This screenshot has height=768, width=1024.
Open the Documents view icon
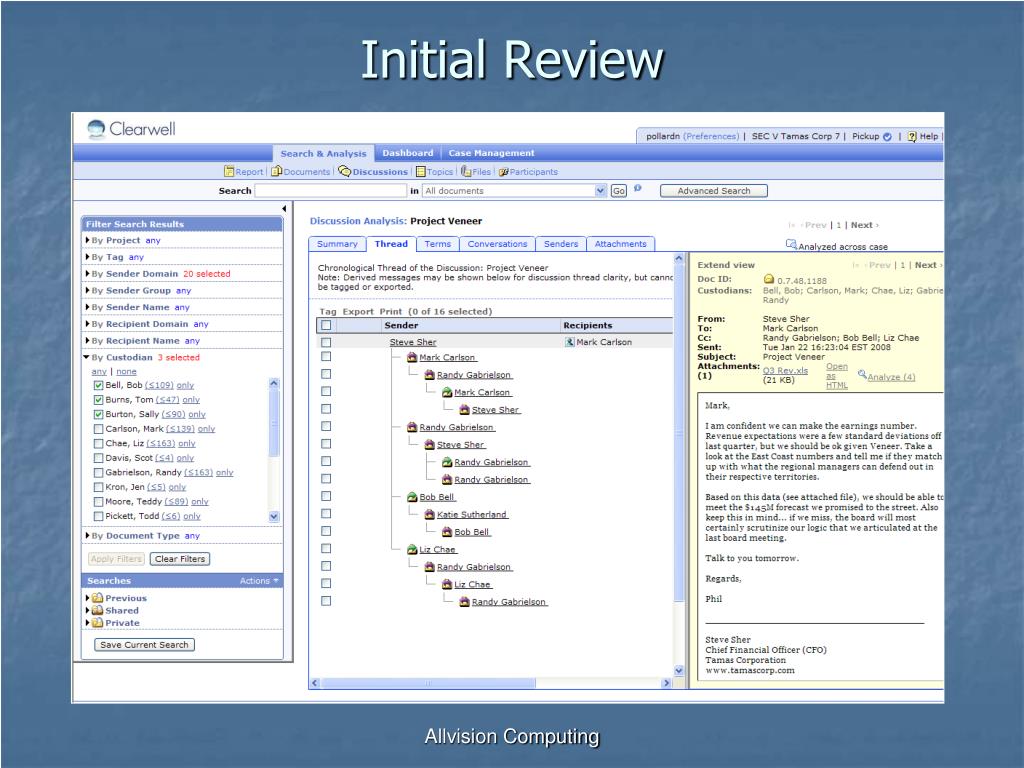[277, 172]
